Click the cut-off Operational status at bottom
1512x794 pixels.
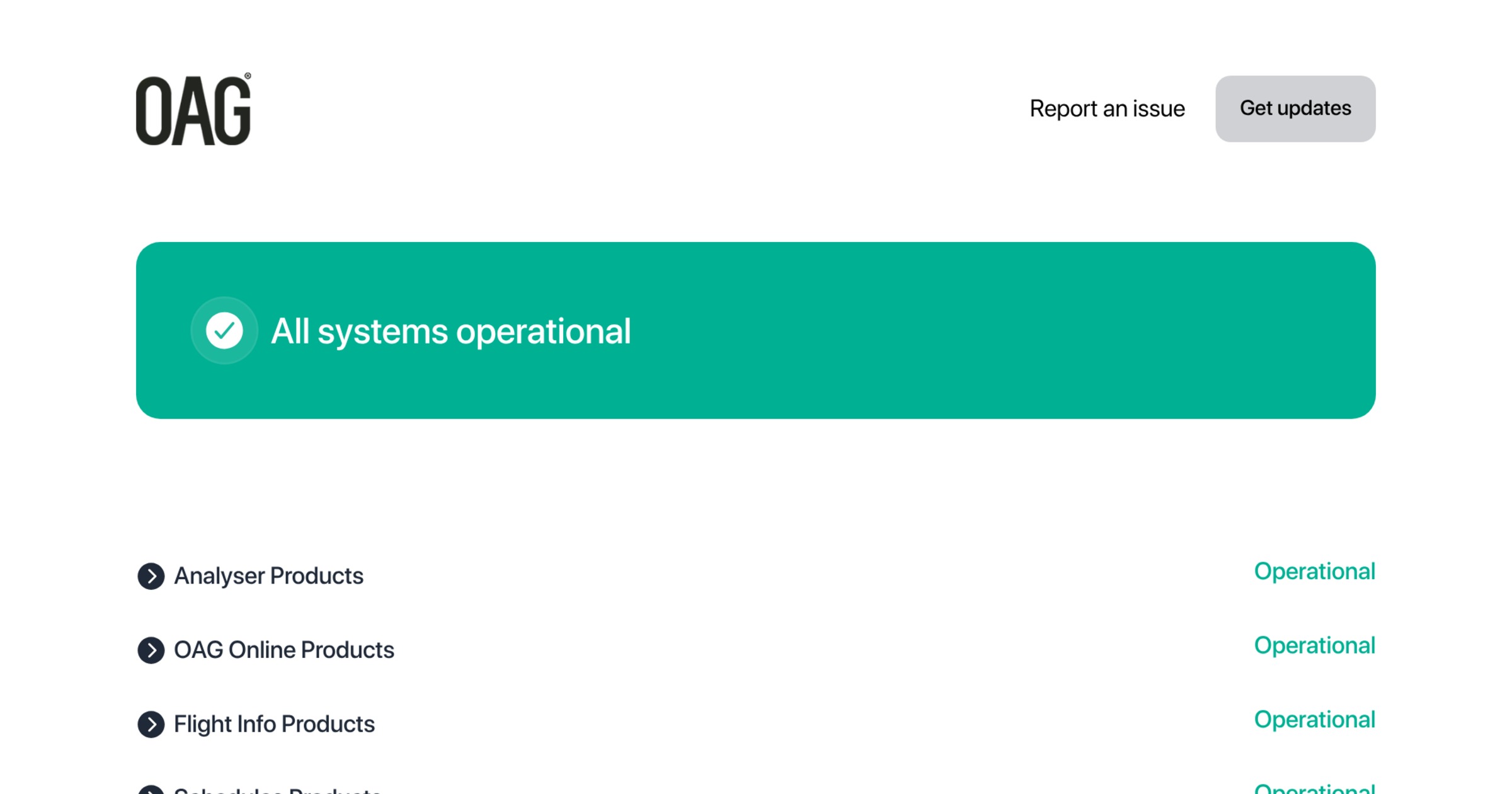tap(1314, 789)
